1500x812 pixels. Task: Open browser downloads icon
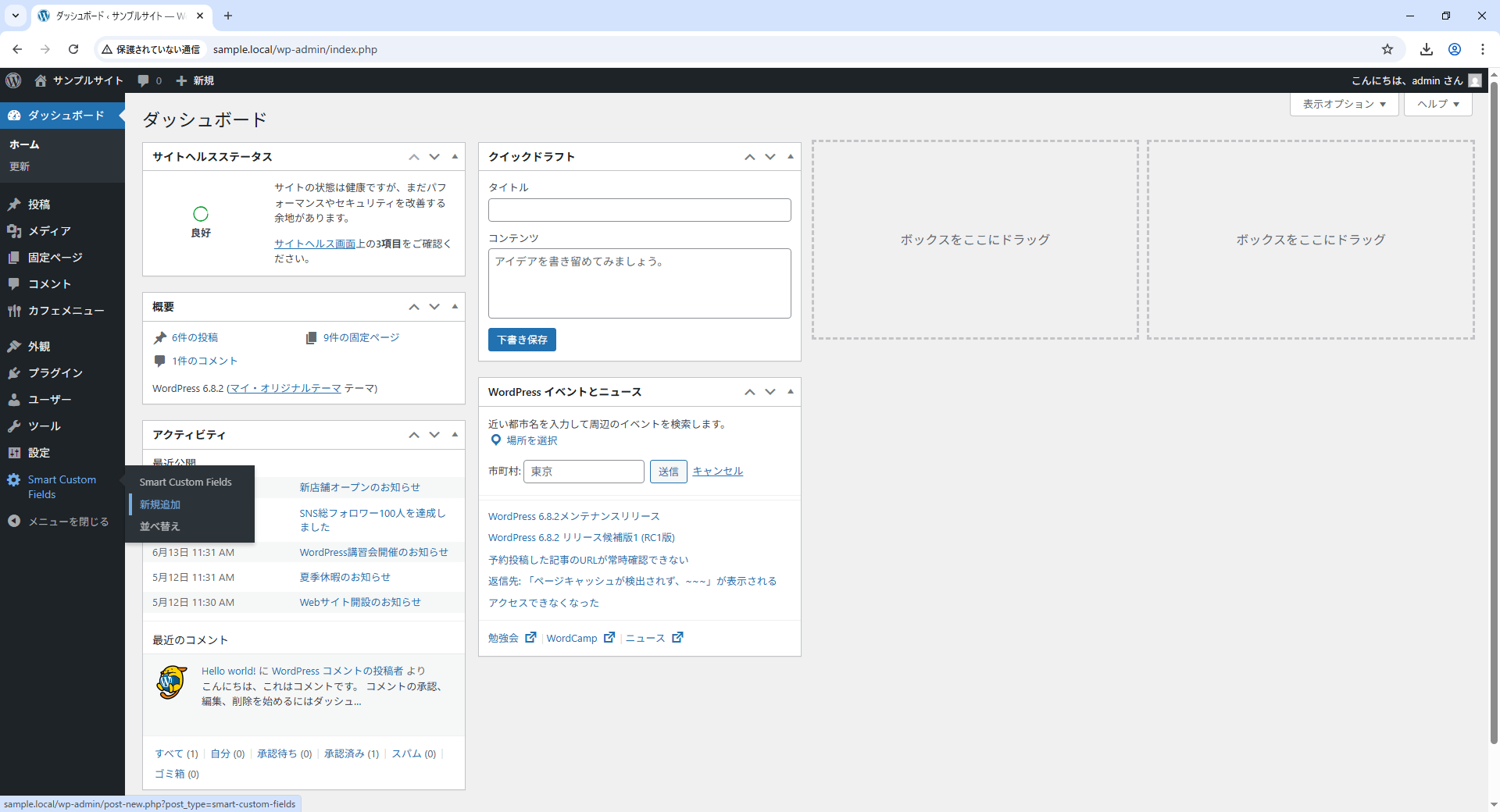[1427, 49]
